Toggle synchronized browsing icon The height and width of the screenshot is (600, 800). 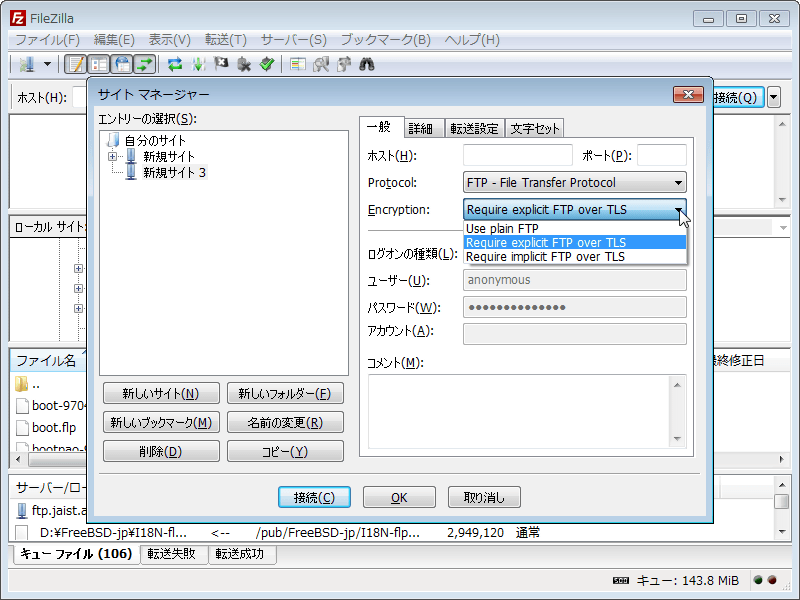coord(344,64)
